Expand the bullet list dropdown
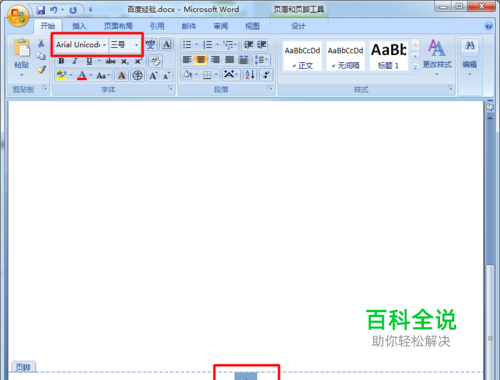 coord(196,44)
